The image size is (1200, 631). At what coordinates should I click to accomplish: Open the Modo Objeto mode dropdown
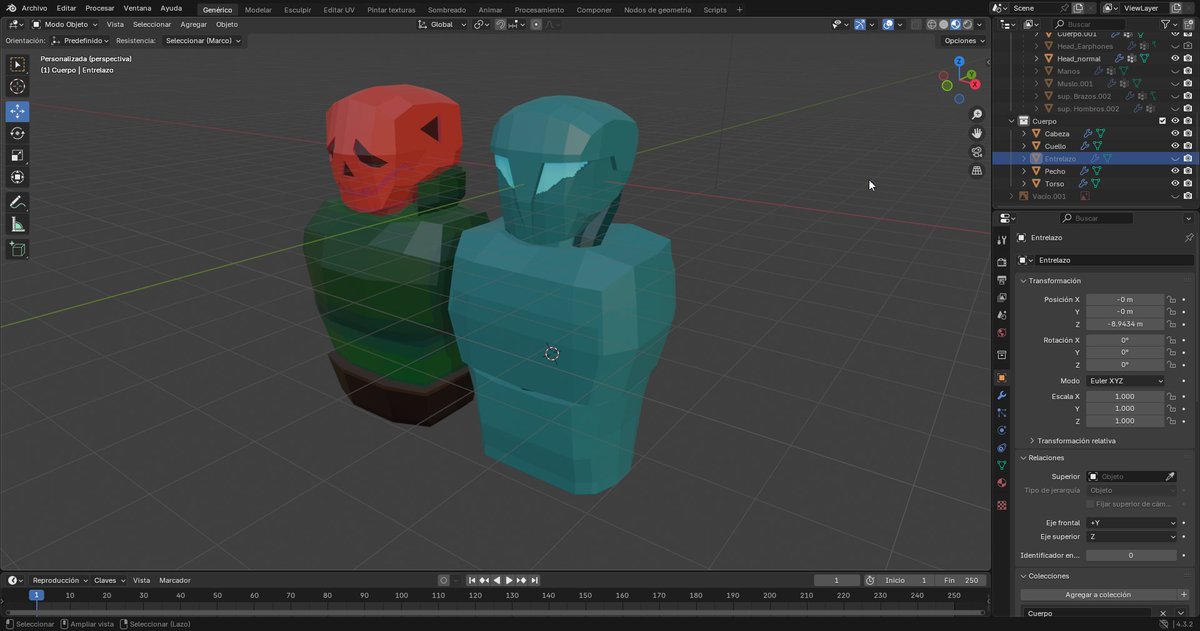coord(65,24)
